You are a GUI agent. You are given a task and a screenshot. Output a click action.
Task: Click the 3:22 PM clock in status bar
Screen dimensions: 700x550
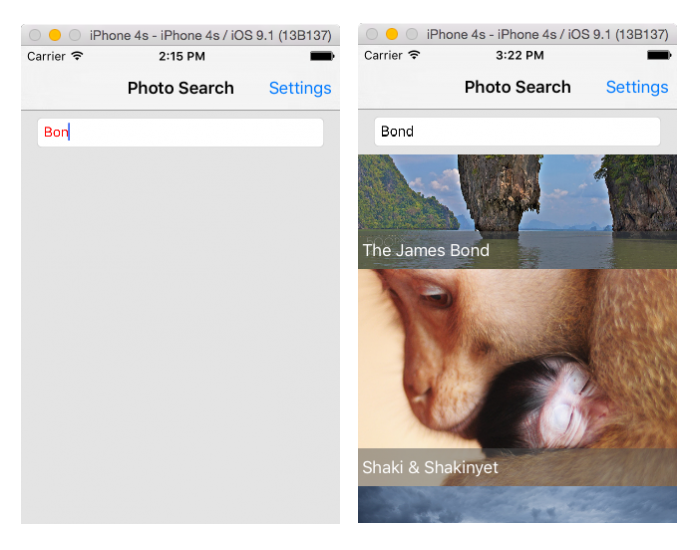(x=519, y=55)
